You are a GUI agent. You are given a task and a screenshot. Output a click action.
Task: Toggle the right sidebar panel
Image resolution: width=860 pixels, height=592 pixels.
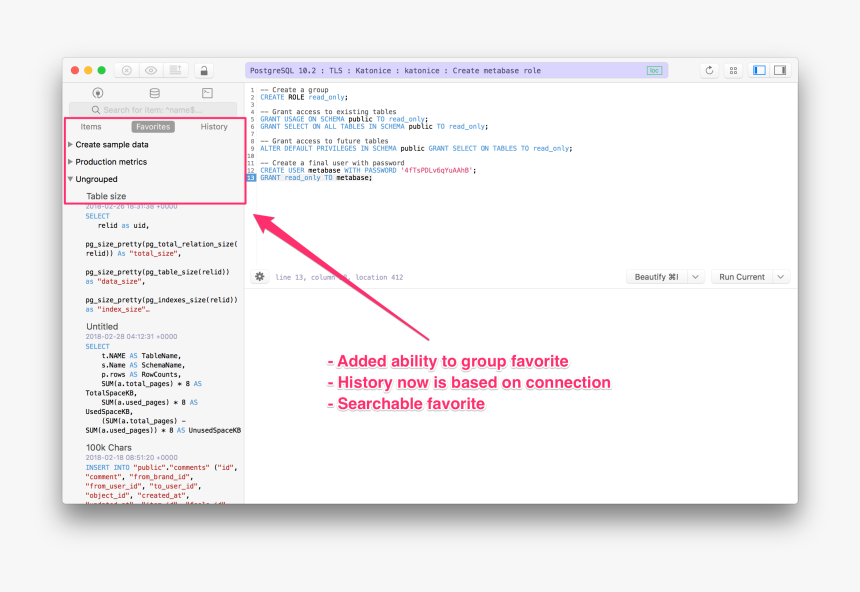[780, 71]
